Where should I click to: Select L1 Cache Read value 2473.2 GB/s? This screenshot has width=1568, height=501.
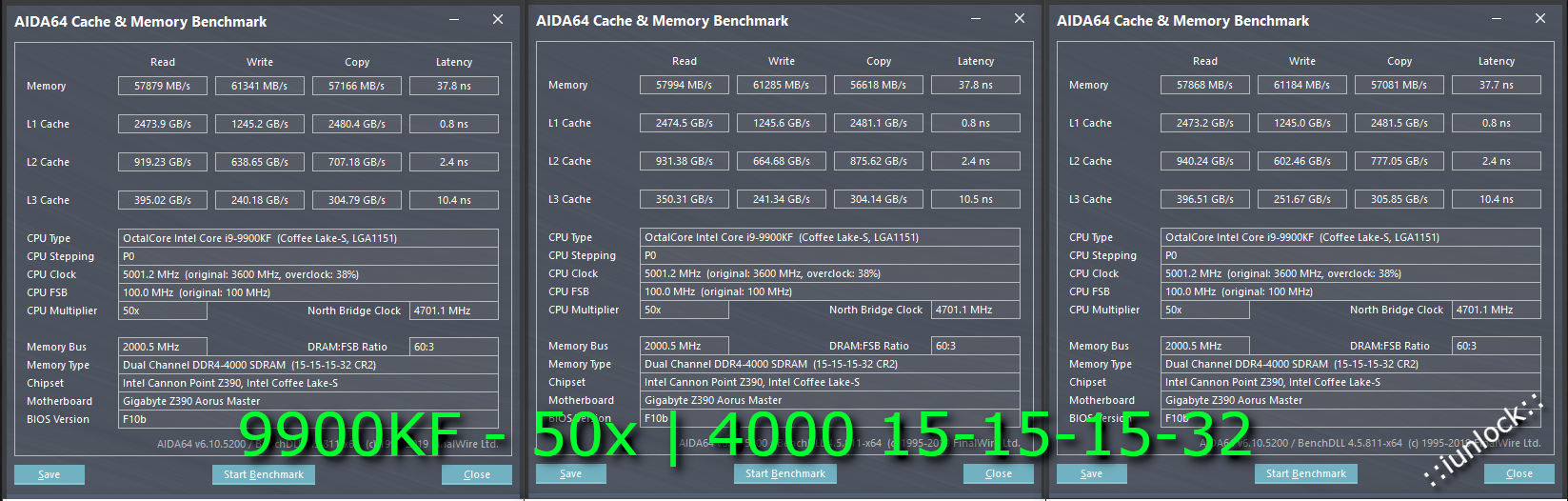(1205, 123)
